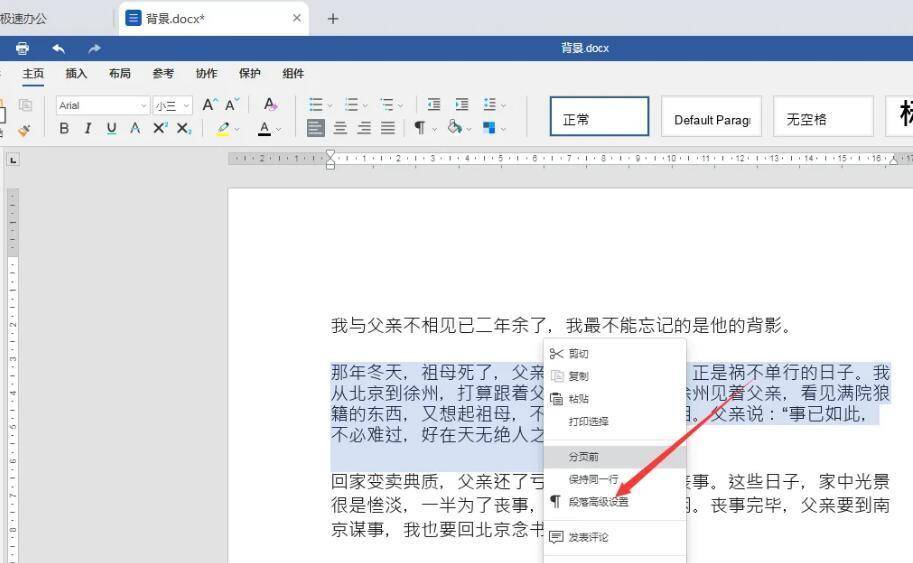Center align the paragraph

click(x=340, y=128)
